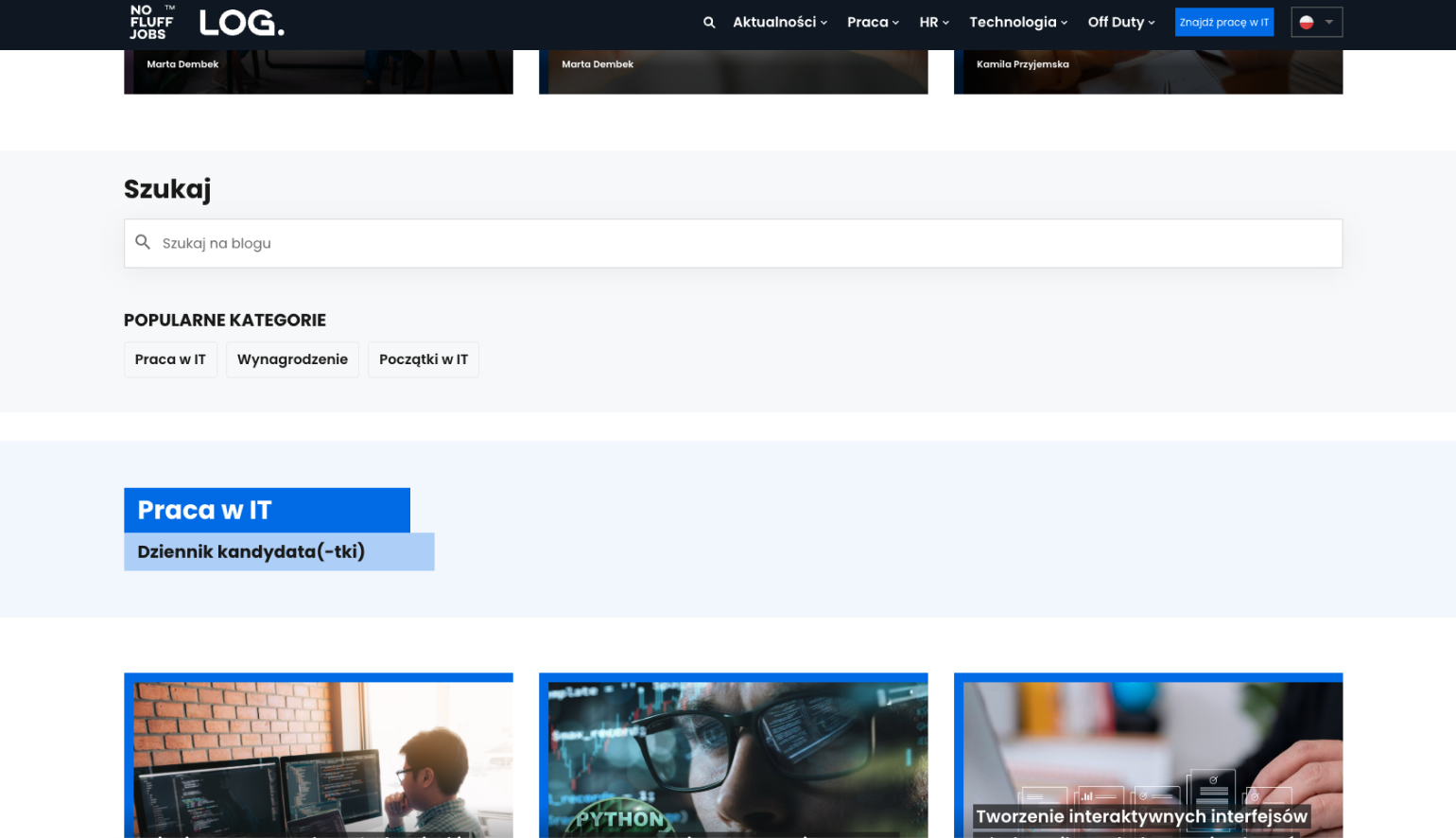This screenshot has height=838, width=1456.
Task: Open the article with the programmer at monitors
Action: pyautogui.click(x=319, y=756)
